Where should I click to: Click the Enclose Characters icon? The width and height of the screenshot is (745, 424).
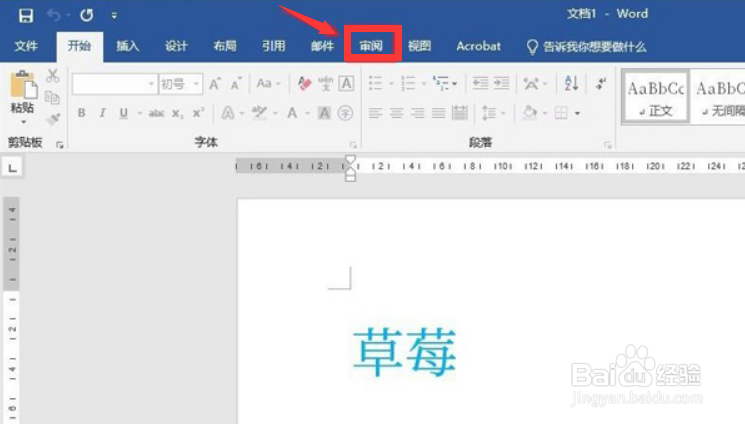tap(345, 113)
